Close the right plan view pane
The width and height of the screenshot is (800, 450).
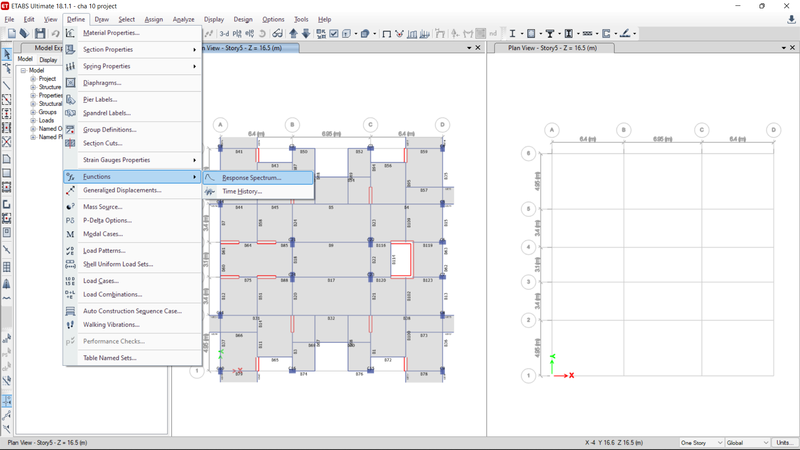[792, 47]
